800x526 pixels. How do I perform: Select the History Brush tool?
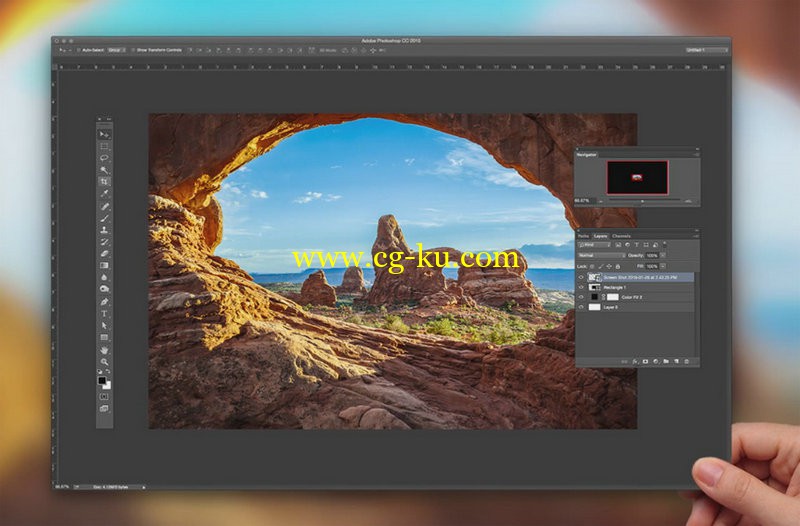(104, 242)
